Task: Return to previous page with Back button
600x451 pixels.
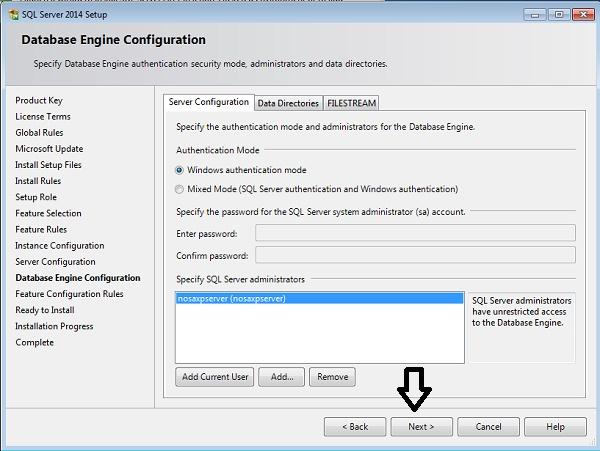Action: coord(355,426)
